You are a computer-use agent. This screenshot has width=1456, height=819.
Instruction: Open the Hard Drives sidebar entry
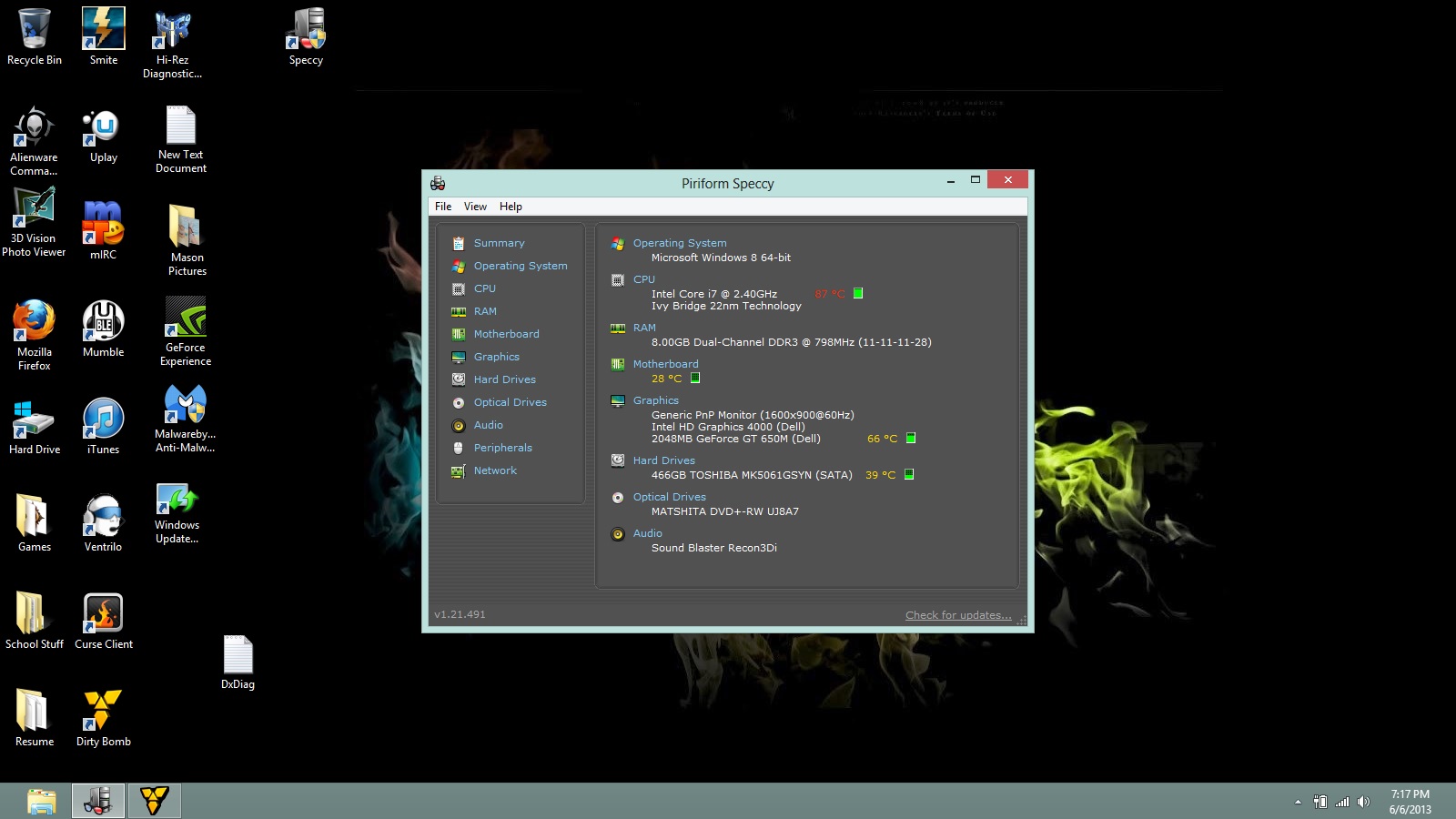click(504, 379)
